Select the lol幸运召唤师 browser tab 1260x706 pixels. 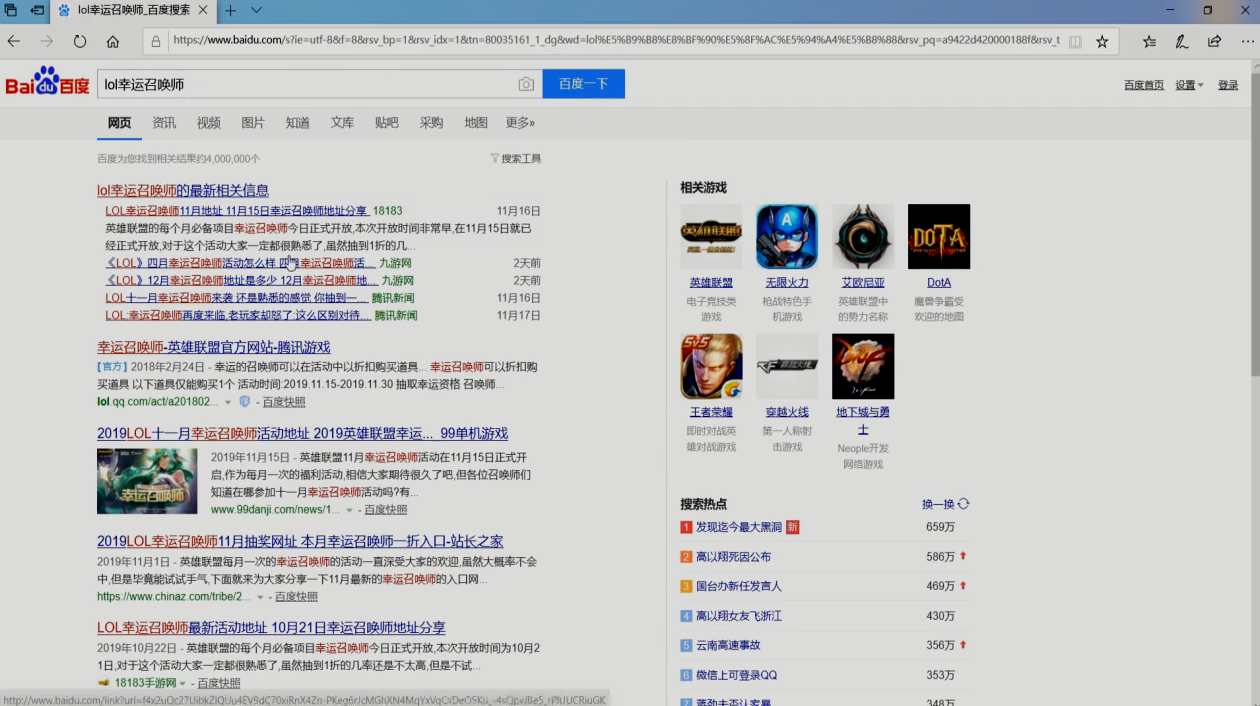(132, 10)
